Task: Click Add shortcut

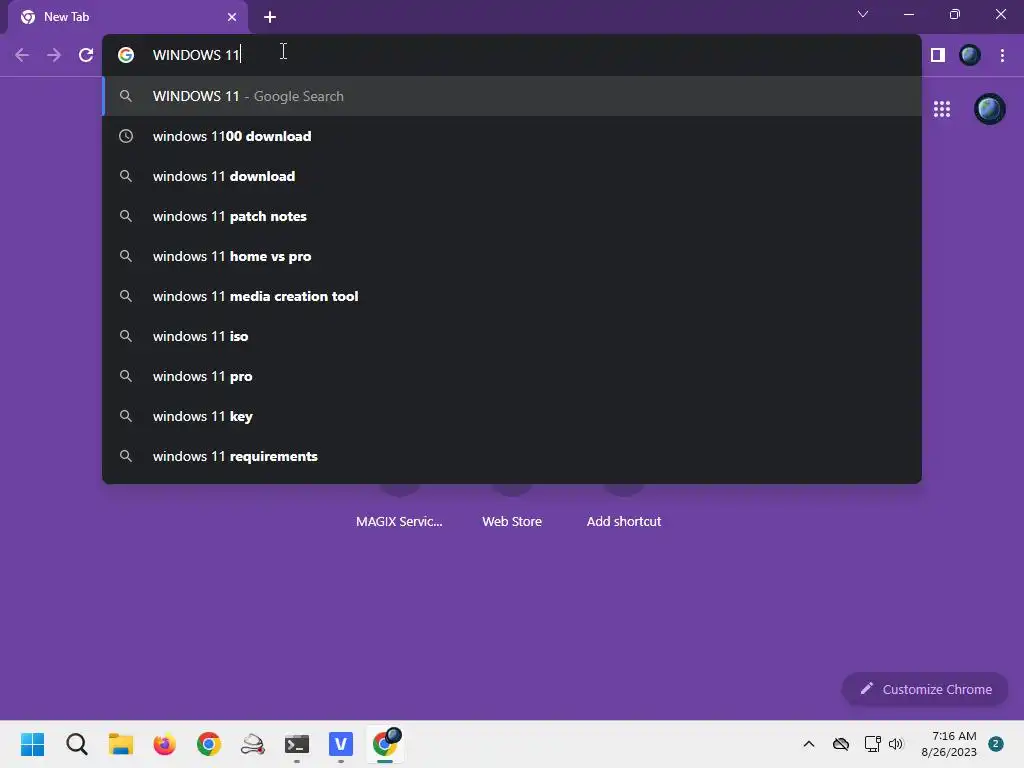Action: tap(624, 521)
